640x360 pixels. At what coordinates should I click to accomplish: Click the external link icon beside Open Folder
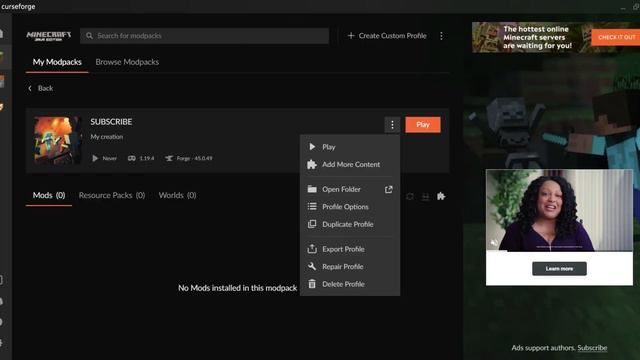pyautogui.click(x=389, y=189)
